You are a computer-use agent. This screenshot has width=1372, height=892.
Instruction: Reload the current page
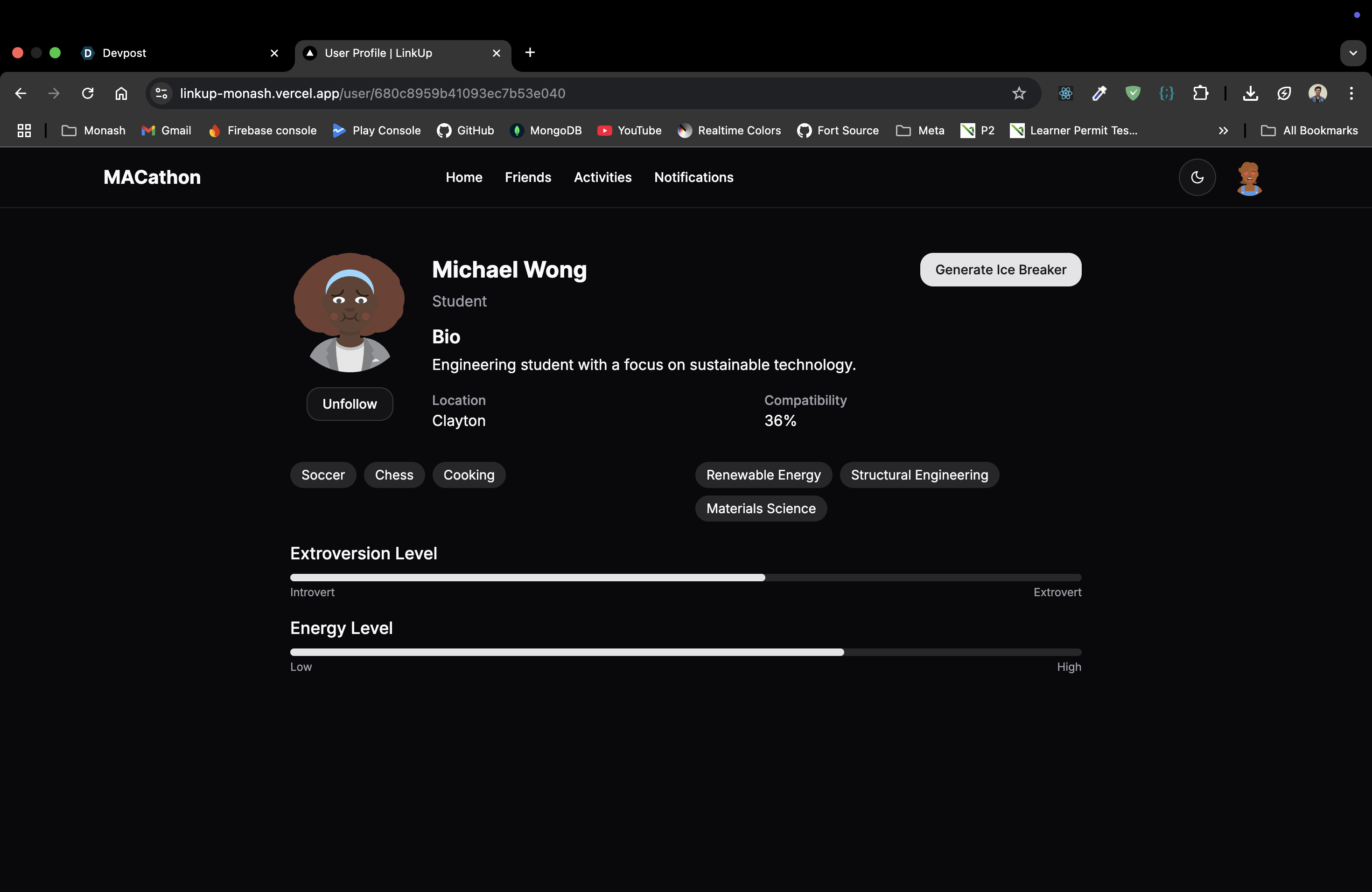pos(88,93)
